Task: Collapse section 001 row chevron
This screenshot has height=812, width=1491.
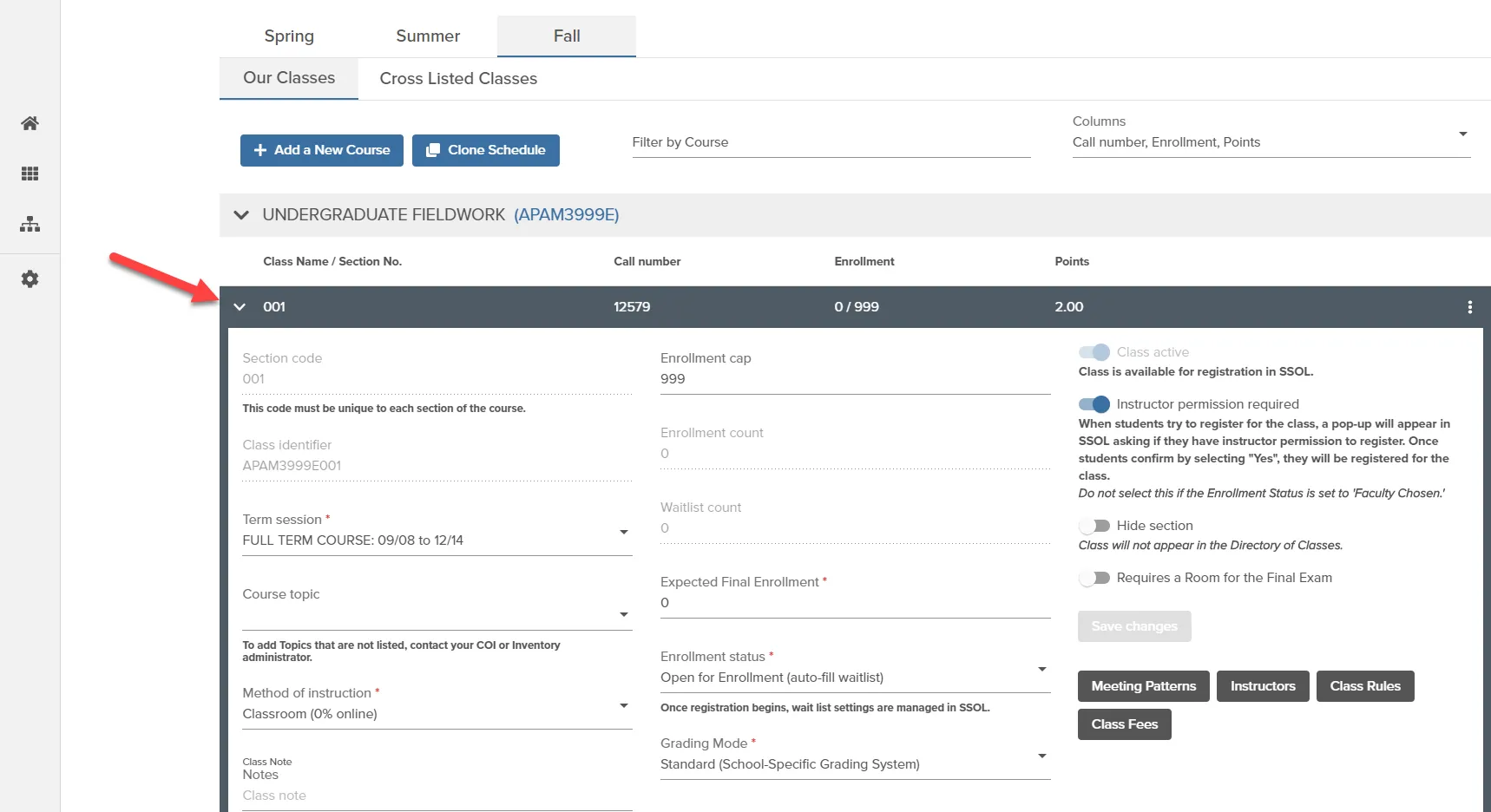Action: tap(240, 307)
